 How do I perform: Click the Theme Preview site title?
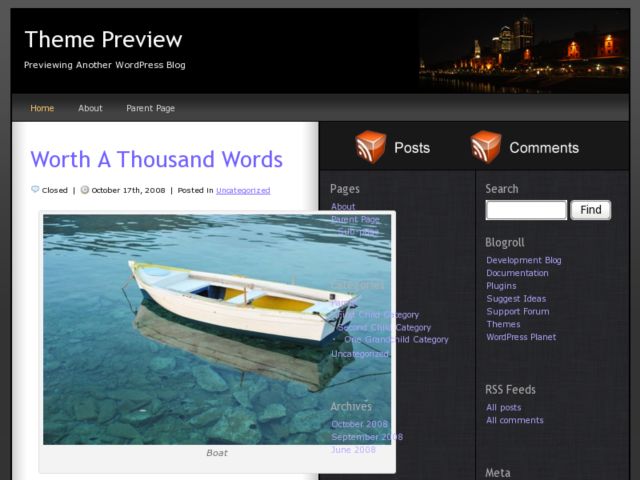point(103,39)
